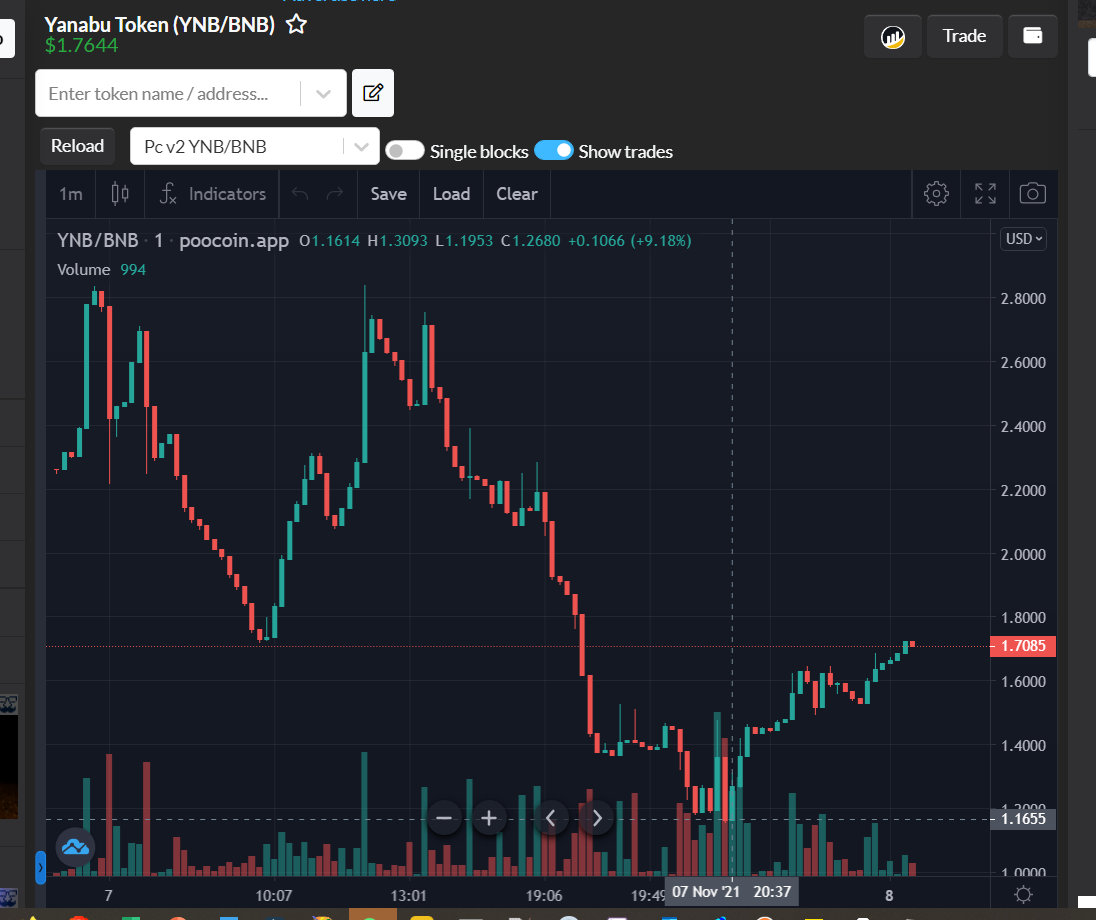Viewport: 1096px width, 920px height.
Task: Take a chart snapshot with camera icon
Action: pos(1032,194)
